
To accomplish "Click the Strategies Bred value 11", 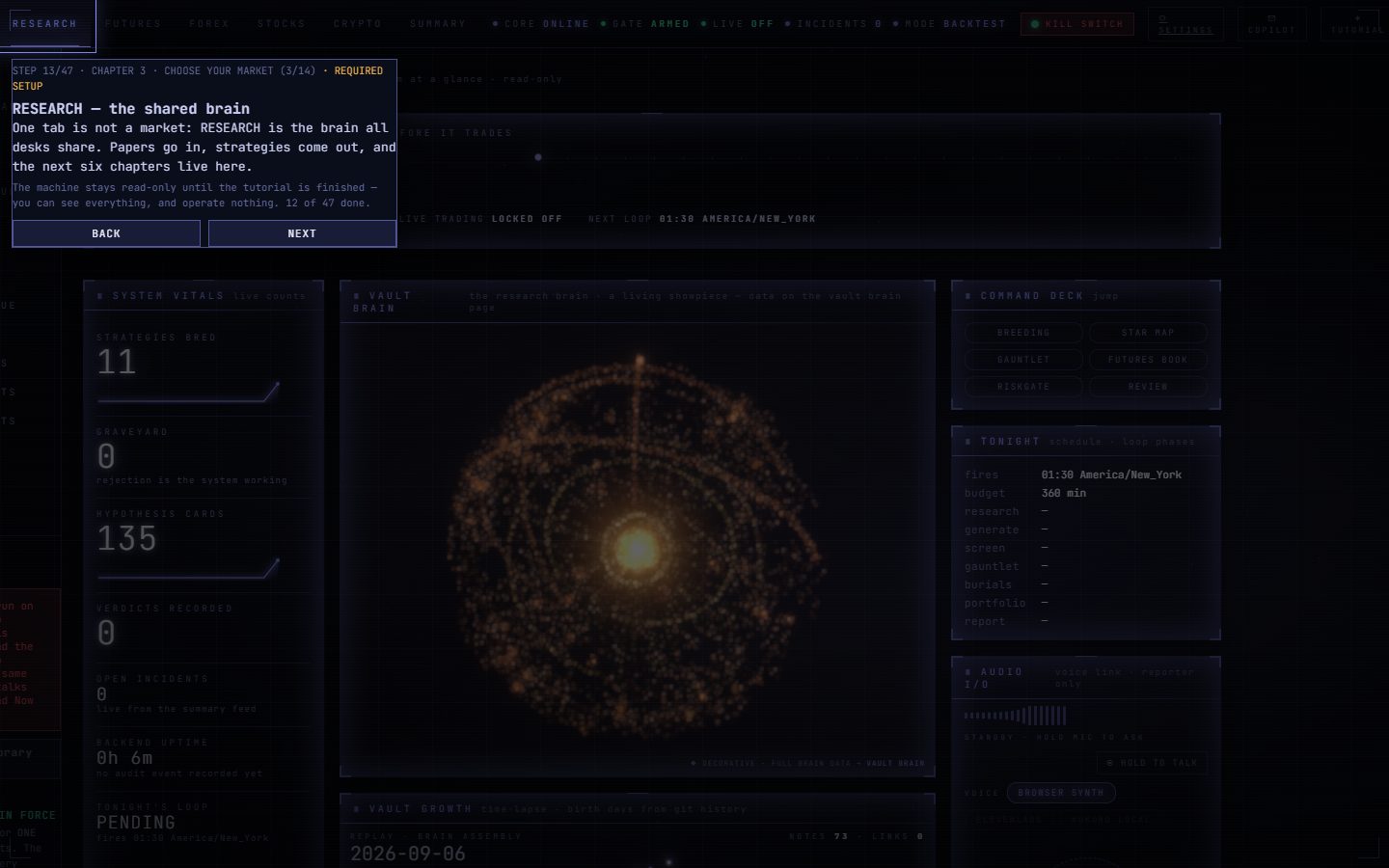I will pos(117,363).
